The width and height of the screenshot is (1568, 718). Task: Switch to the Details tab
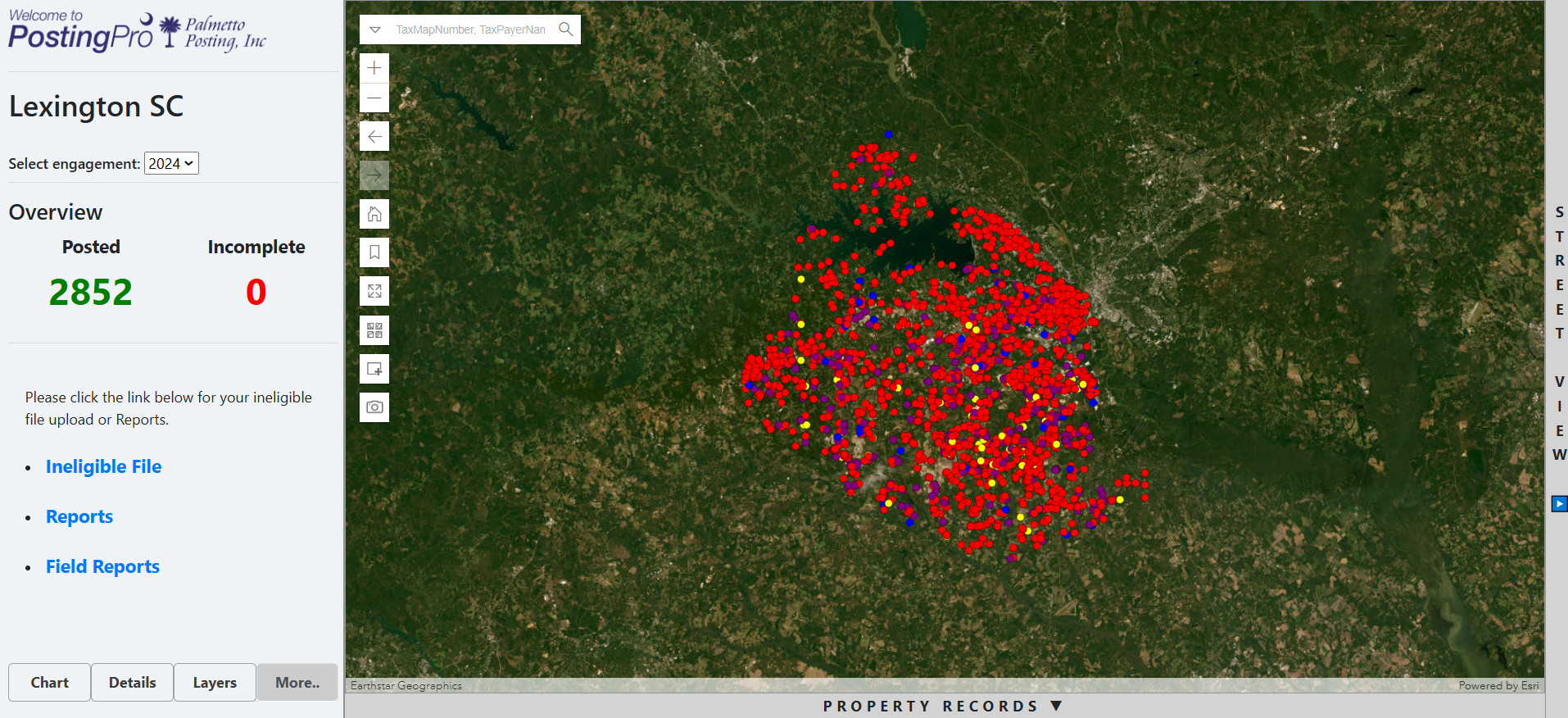(133, 682)
